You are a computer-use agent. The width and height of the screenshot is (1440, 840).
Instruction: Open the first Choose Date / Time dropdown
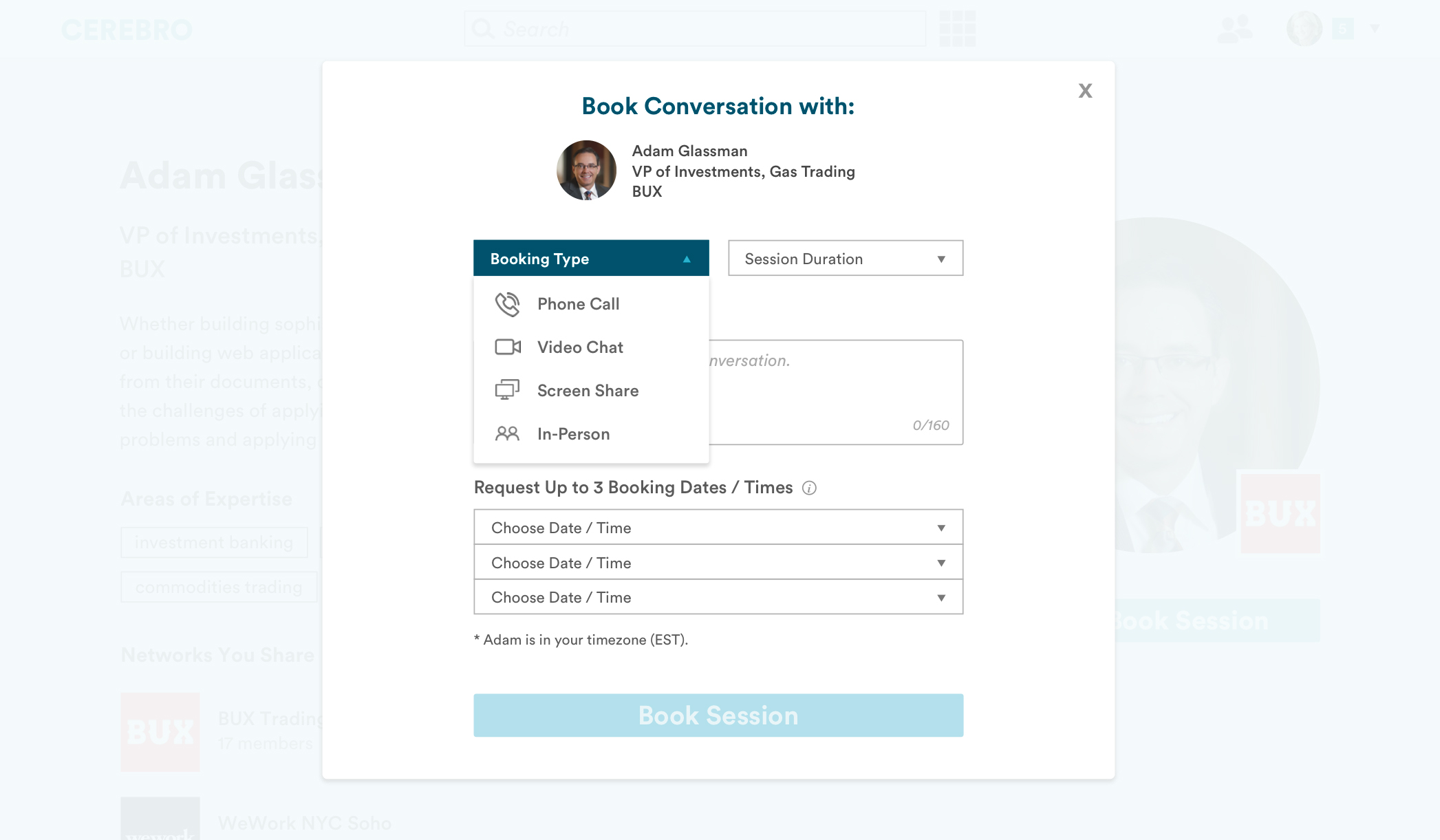click(718, 528)
